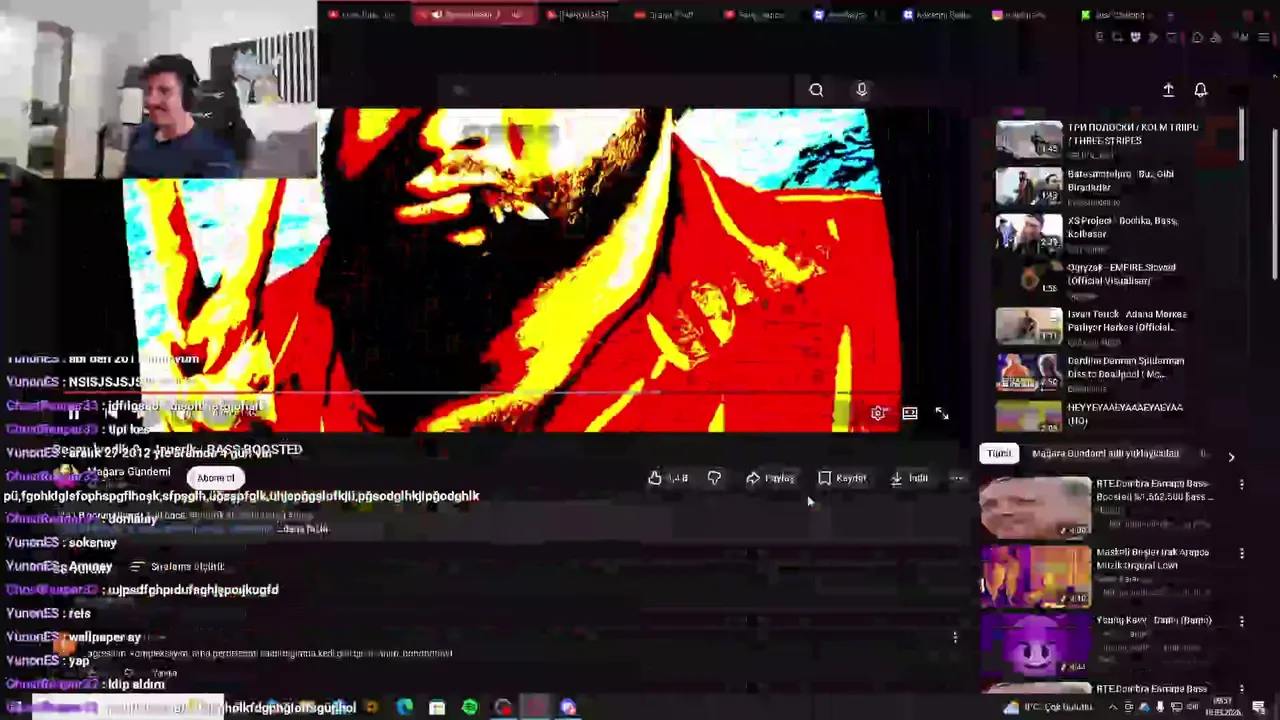Click the YouTube search magnifier button

[x=816, y=90]
